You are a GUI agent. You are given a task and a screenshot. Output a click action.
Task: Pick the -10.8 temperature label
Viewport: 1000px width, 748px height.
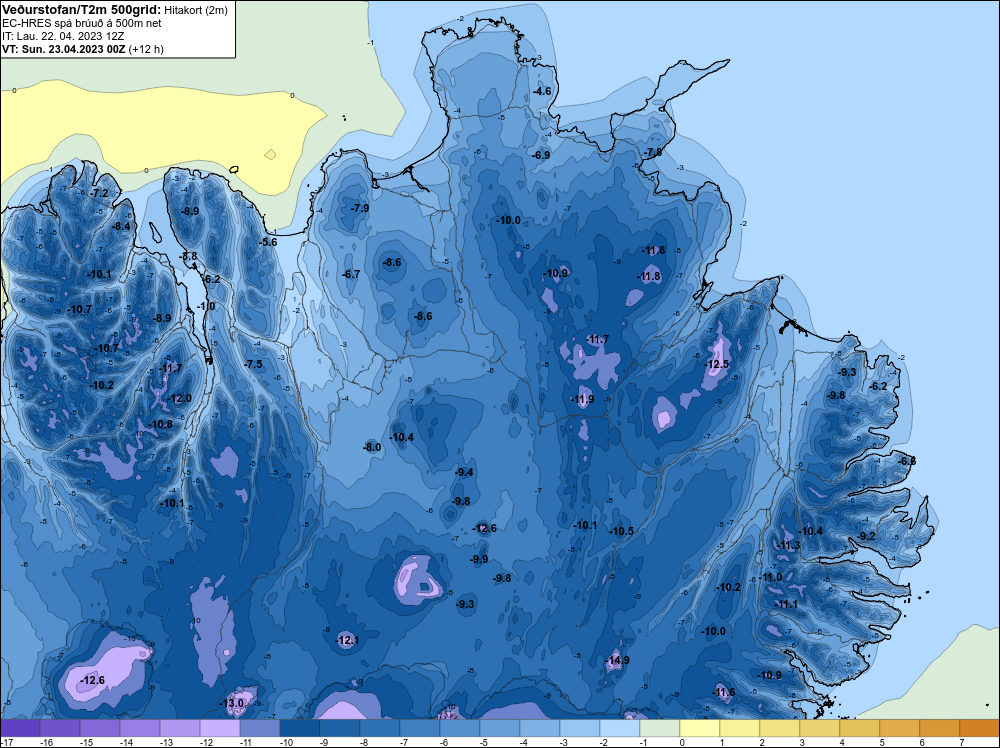pos(161,424)
